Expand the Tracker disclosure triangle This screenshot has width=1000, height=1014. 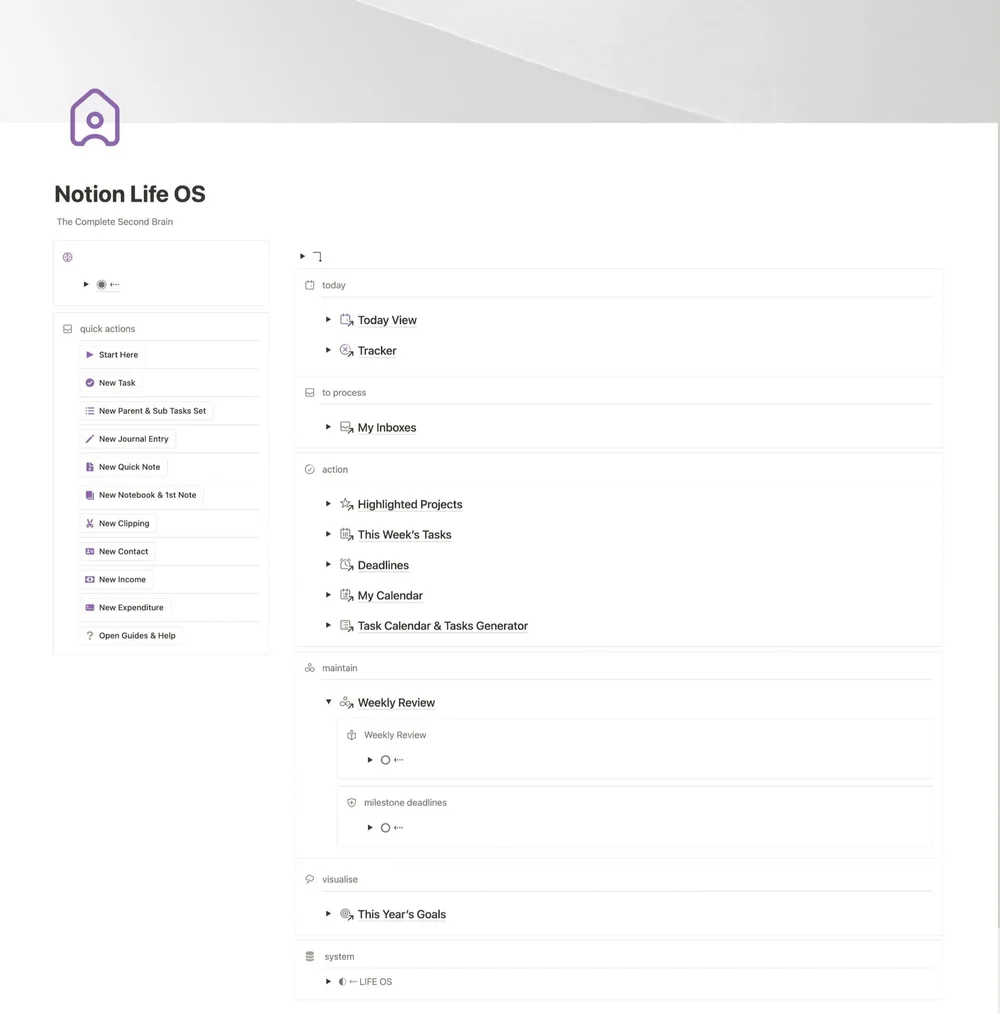point(328,350)
